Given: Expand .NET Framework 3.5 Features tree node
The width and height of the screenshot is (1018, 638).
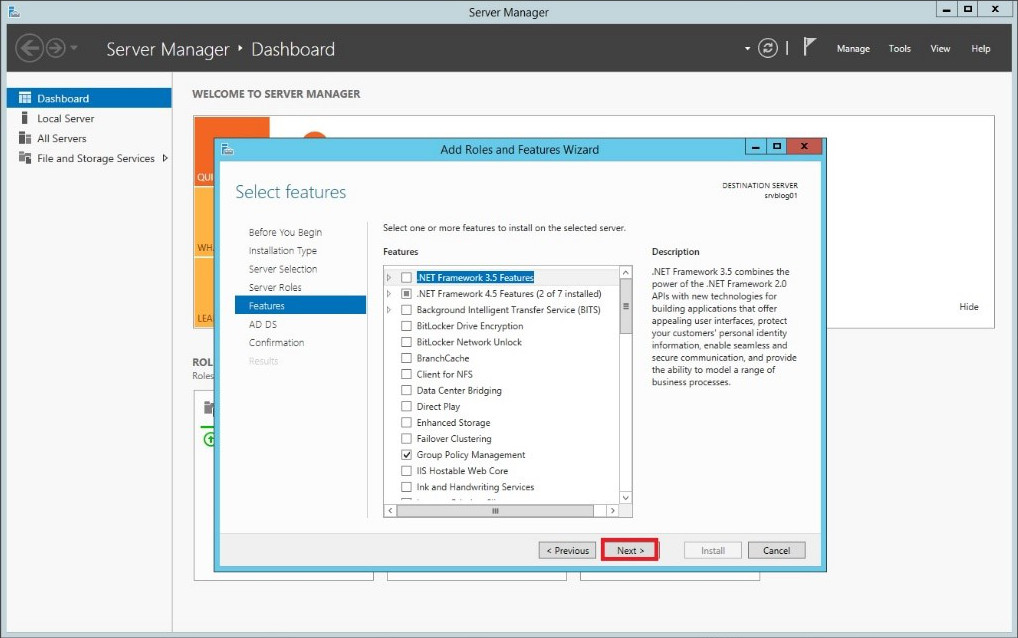Looking at the screenshot, I should coord(389,278).
